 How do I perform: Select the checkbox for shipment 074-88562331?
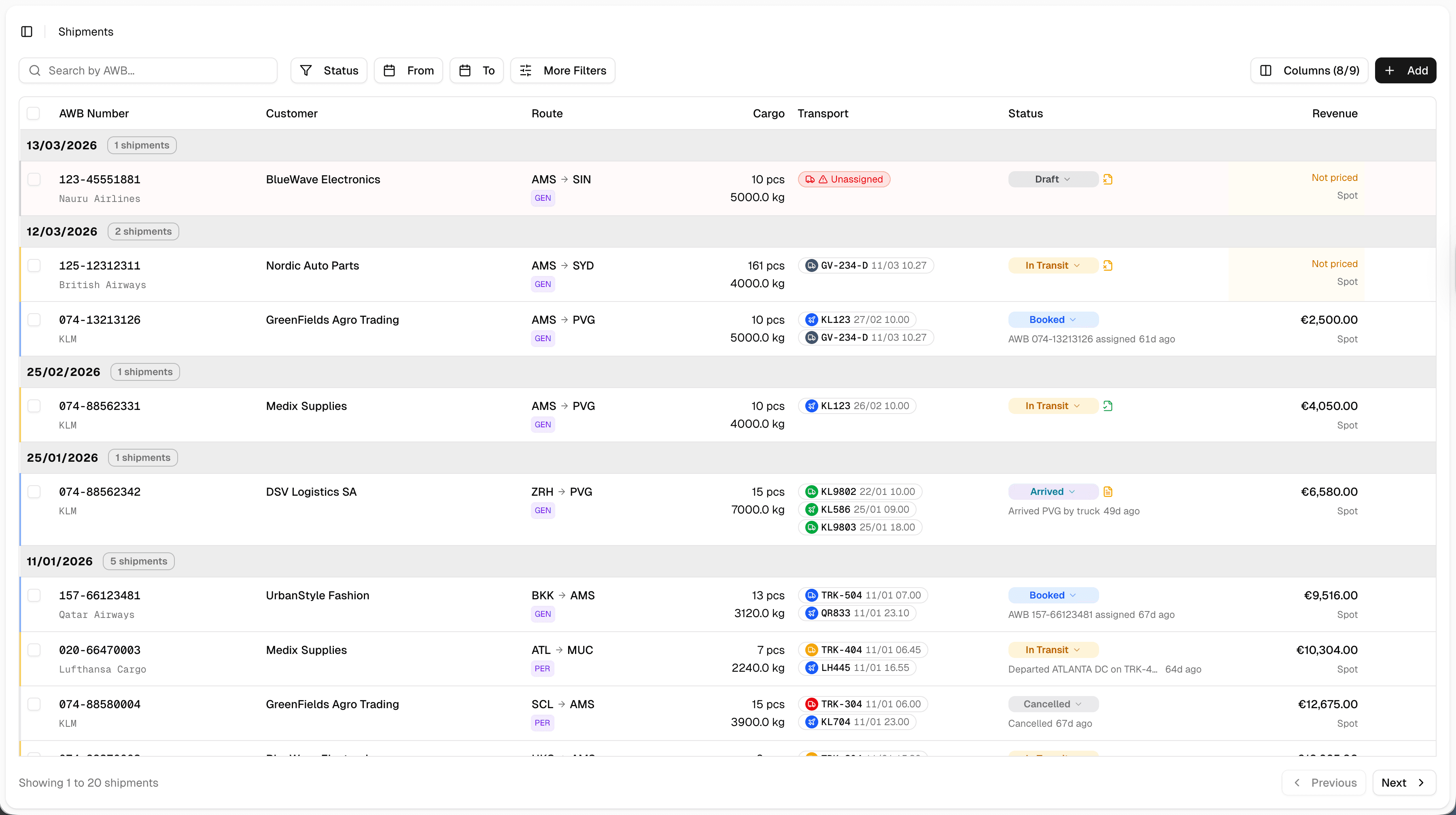34,406
